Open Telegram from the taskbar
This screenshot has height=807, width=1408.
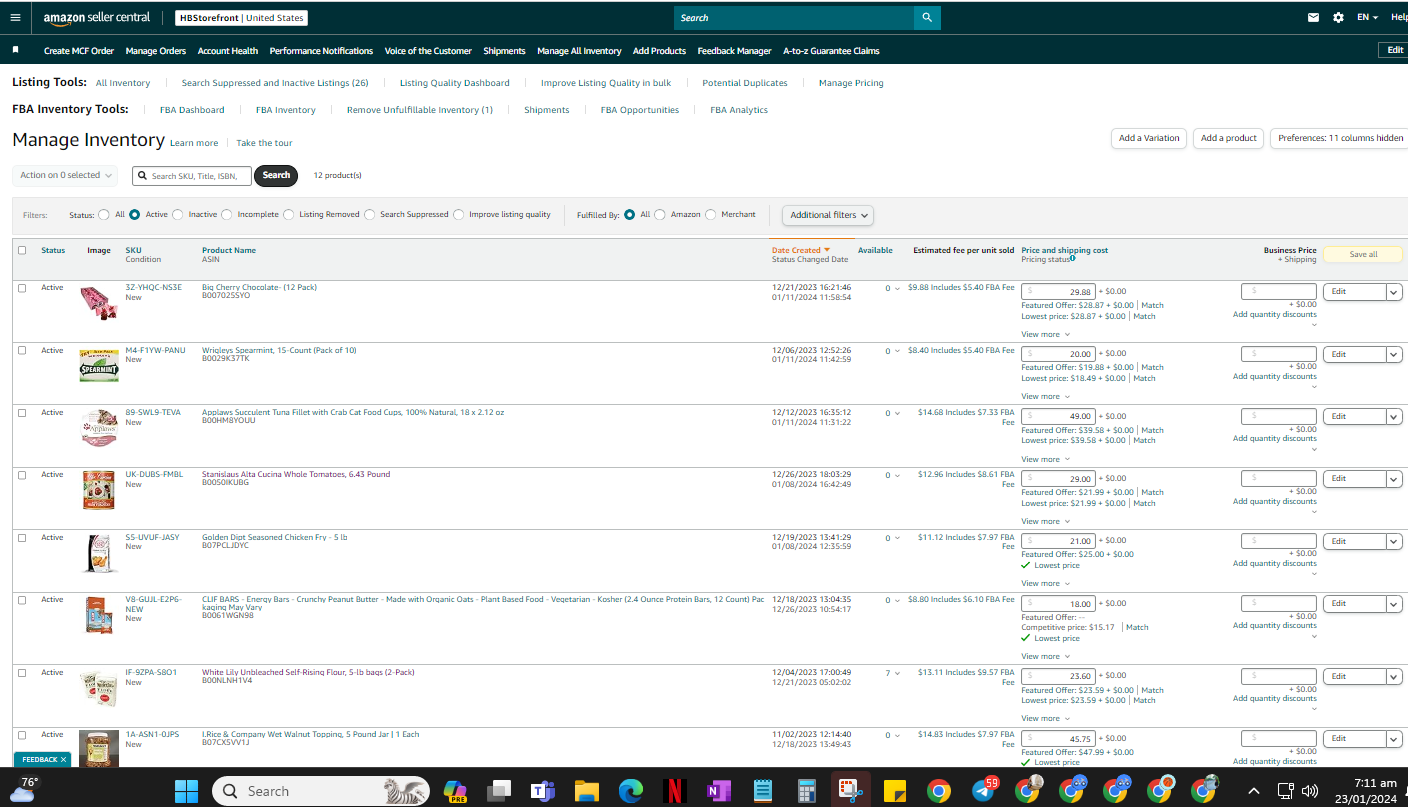pos(983,791)
